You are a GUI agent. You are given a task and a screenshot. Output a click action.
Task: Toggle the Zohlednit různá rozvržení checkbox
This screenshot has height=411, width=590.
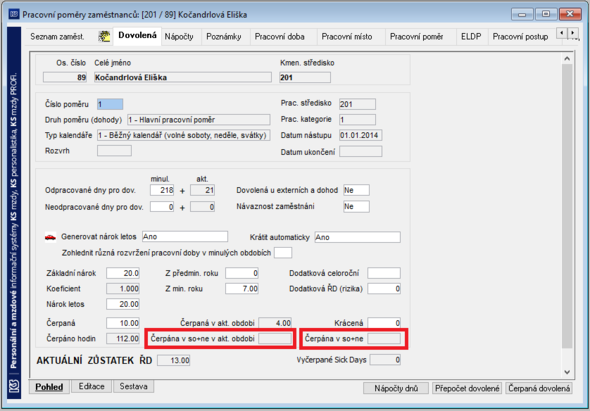283,253
